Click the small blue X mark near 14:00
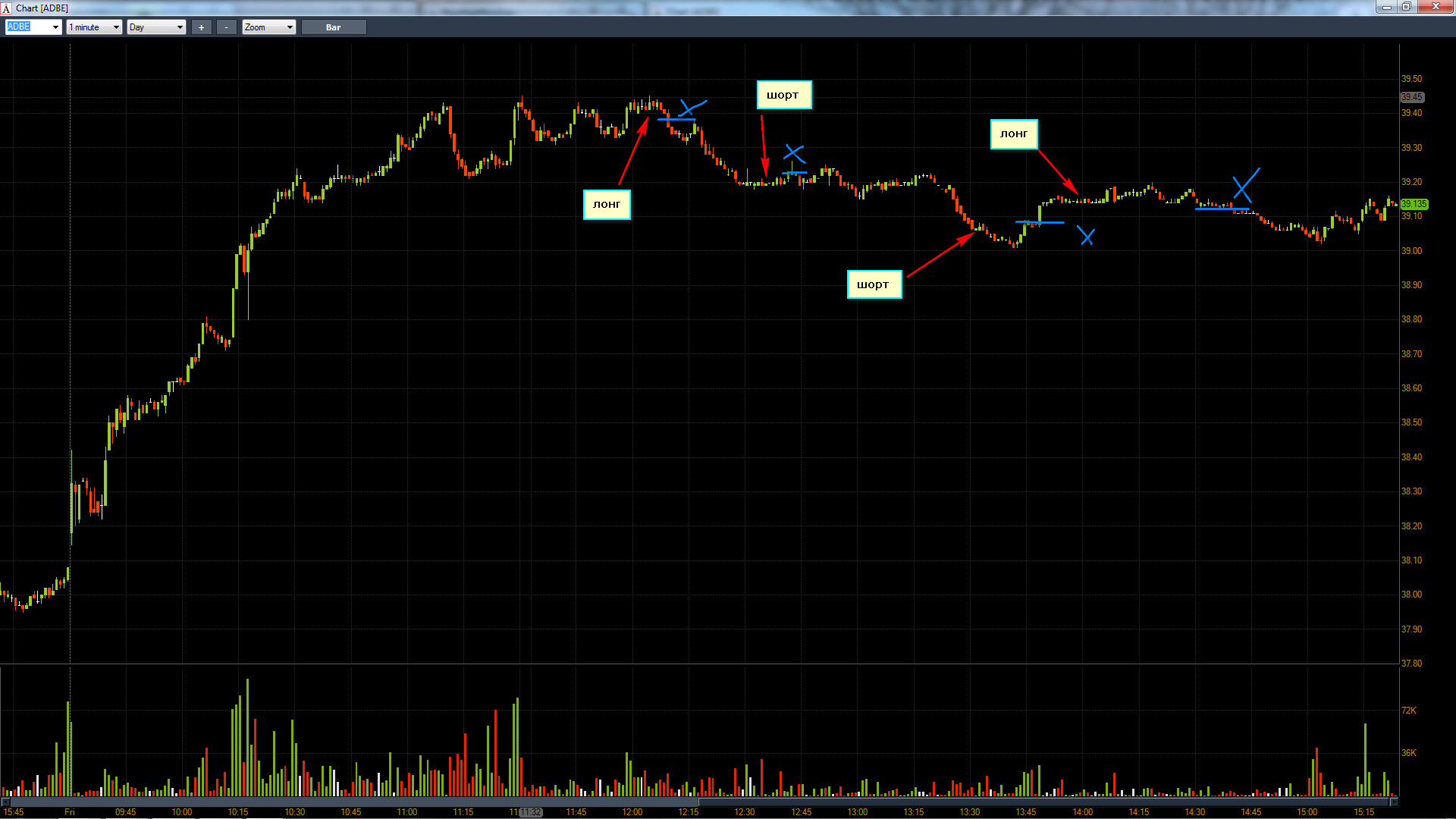Viewport: 1456px width, 819px height. 1087,237
